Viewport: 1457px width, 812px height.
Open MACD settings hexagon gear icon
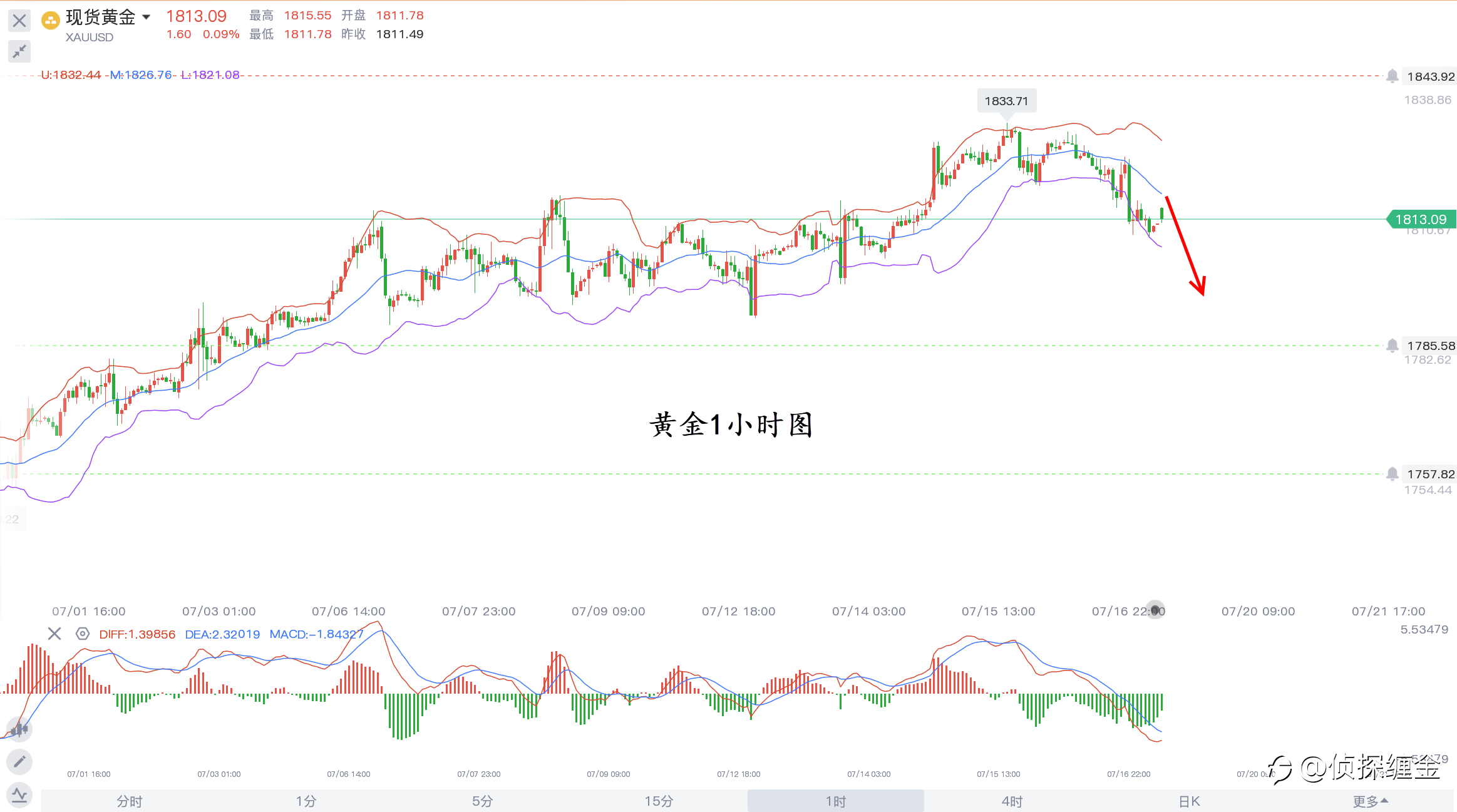[82, 634]
